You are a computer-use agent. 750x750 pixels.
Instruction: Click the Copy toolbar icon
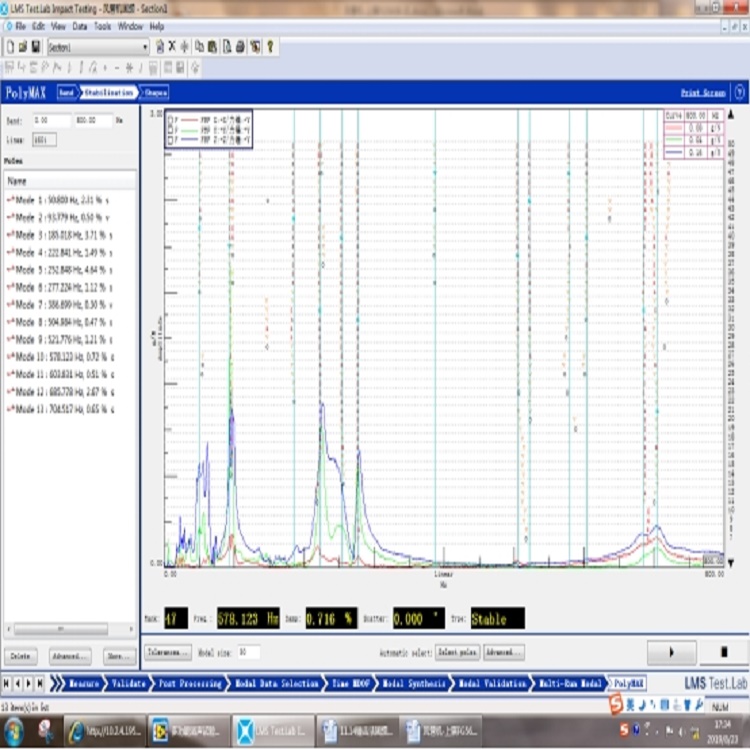pos(199,46)
